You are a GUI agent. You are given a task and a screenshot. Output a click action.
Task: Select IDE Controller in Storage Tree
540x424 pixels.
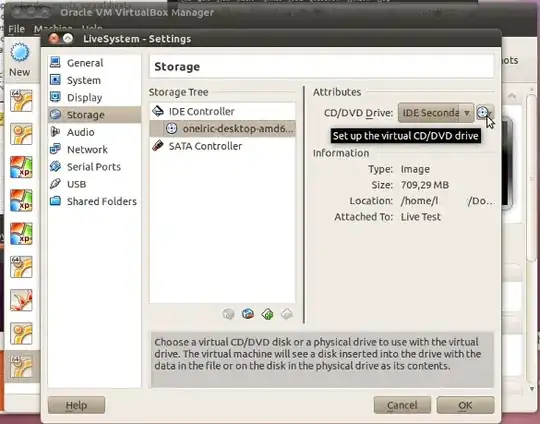(222, 111)
